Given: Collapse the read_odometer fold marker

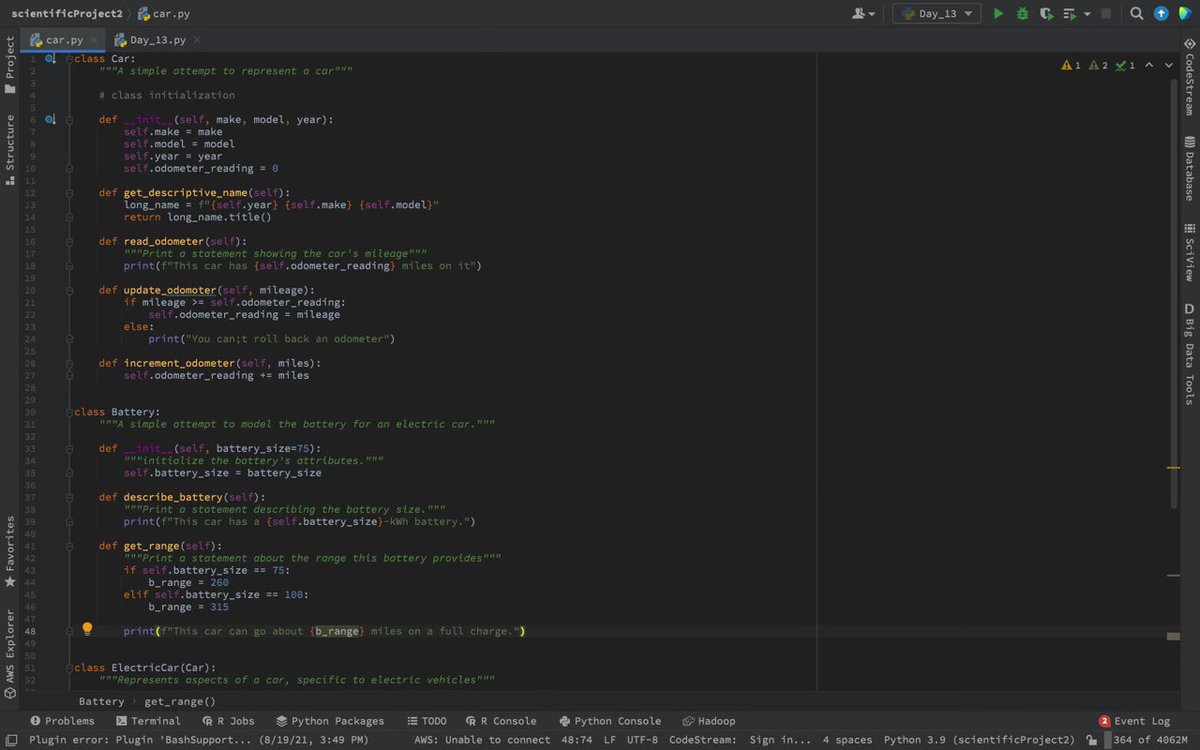Looking at the screenshot, I should pyautogui.click(x=70, y=241).
